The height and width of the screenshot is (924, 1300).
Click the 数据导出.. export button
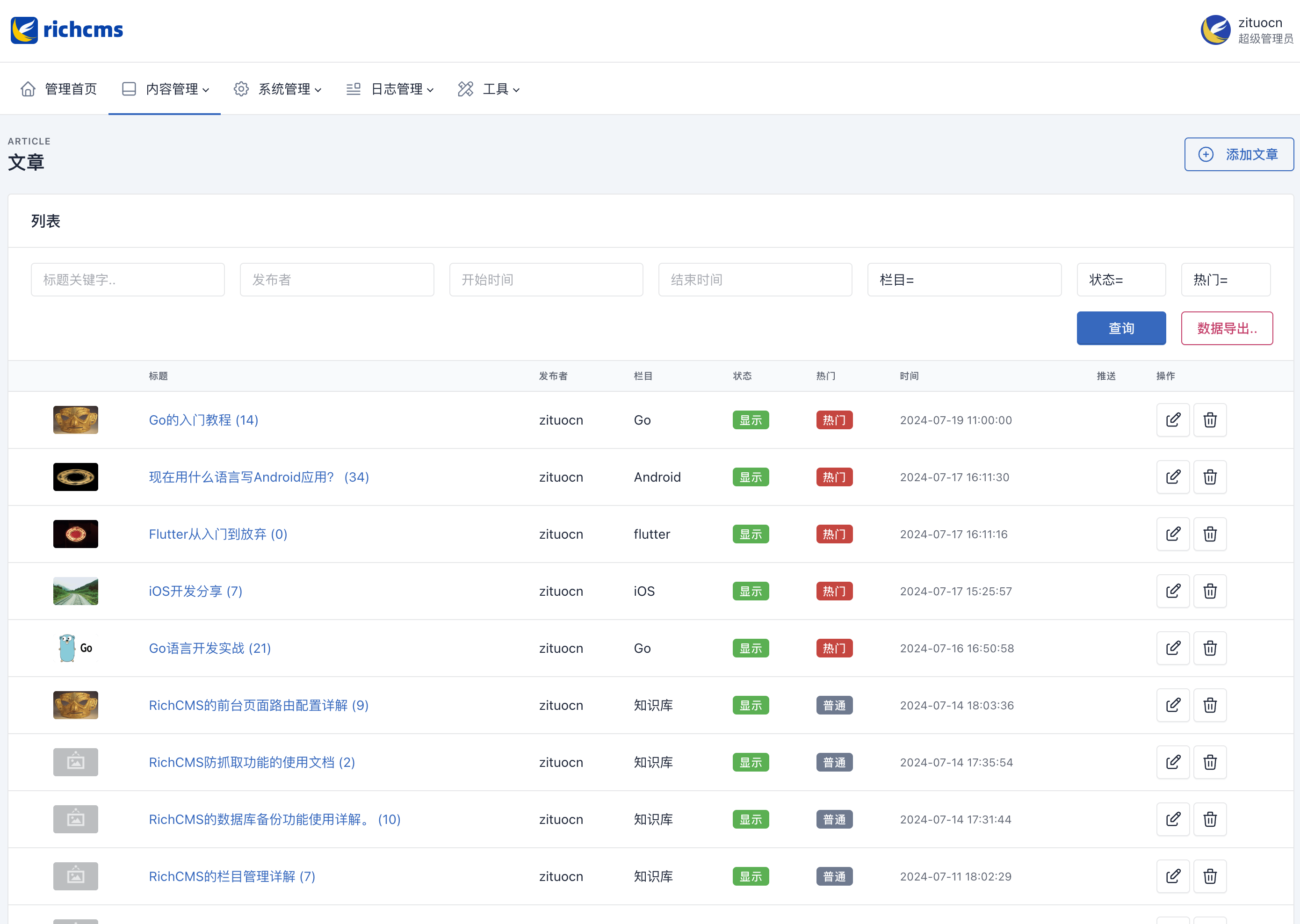click(1227, 328)
